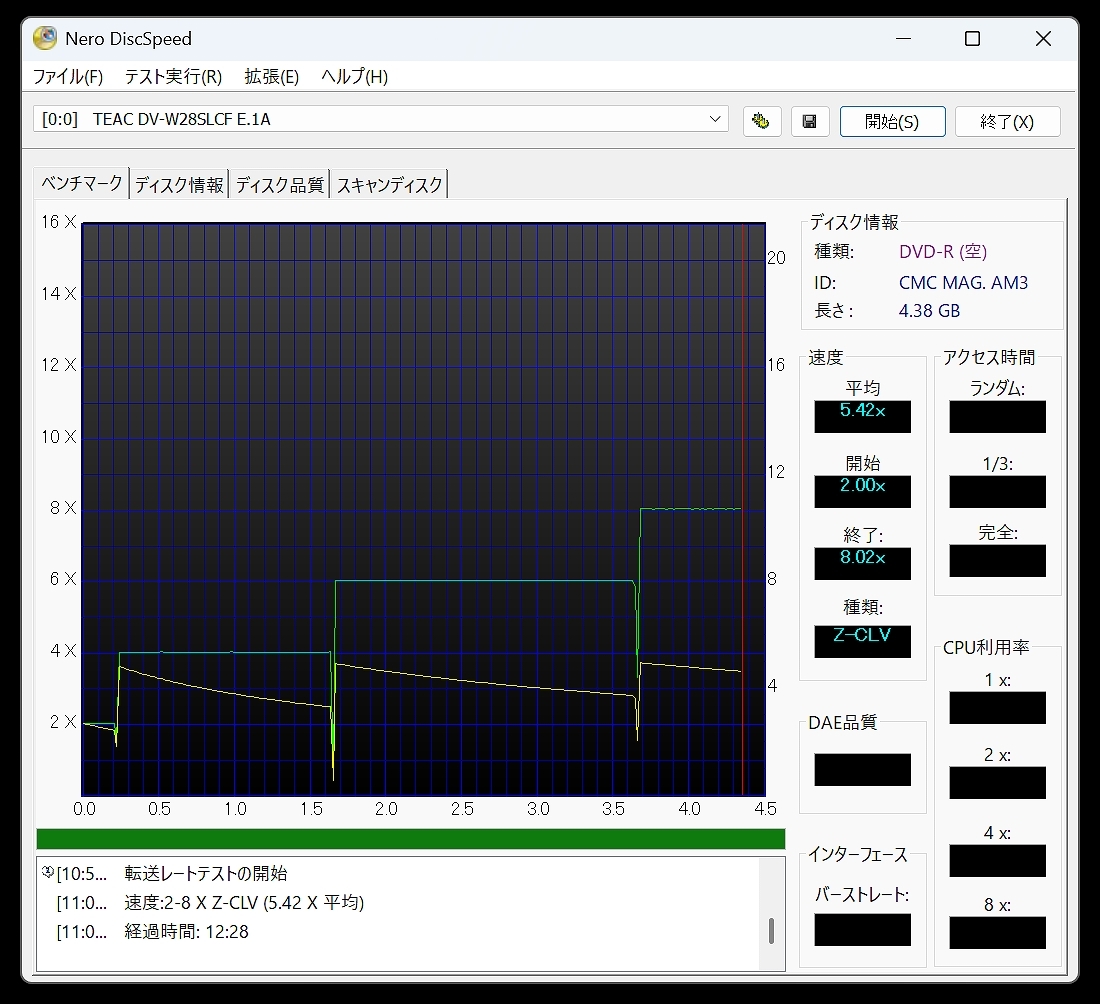Click the CPU 8 x value box
The image size is (1100, 1004).
[x=998, y=933]
